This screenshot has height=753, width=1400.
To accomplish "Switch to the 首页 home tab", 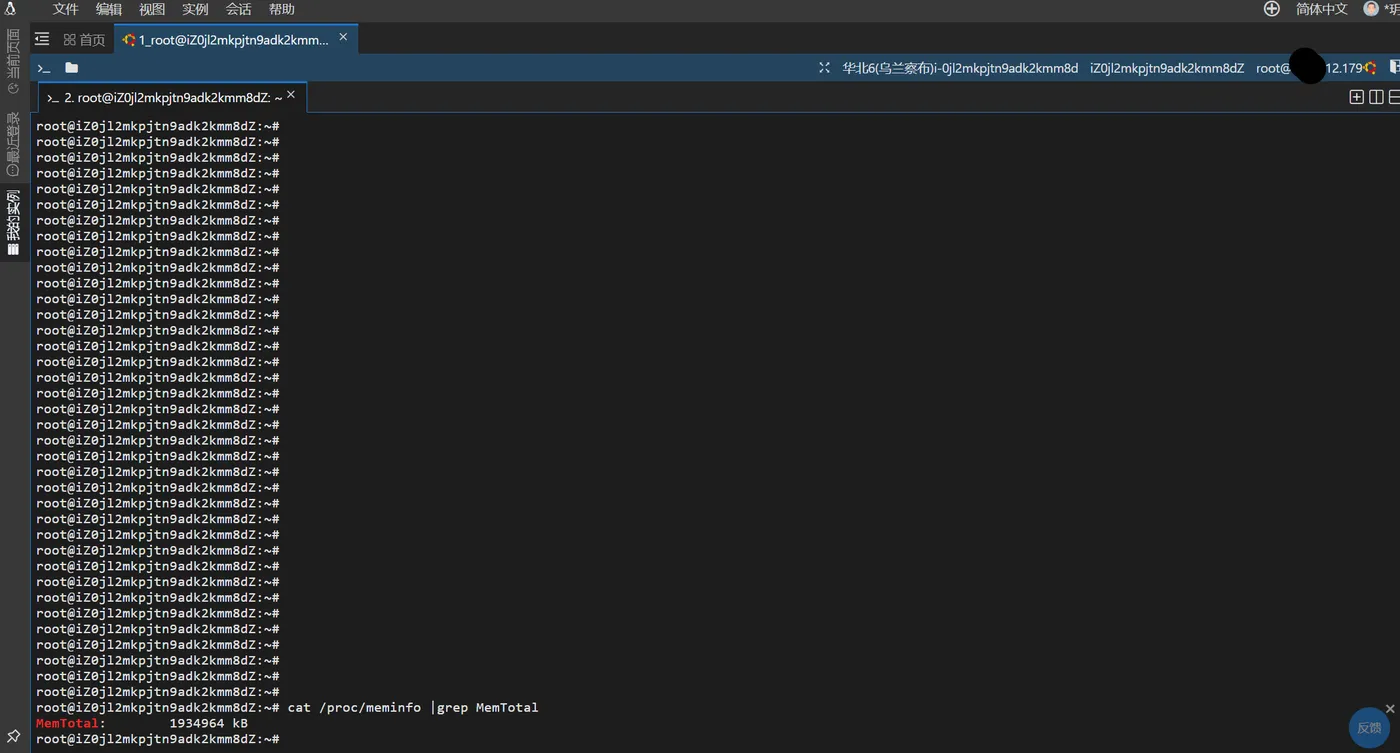I will [x=84, y=40].
